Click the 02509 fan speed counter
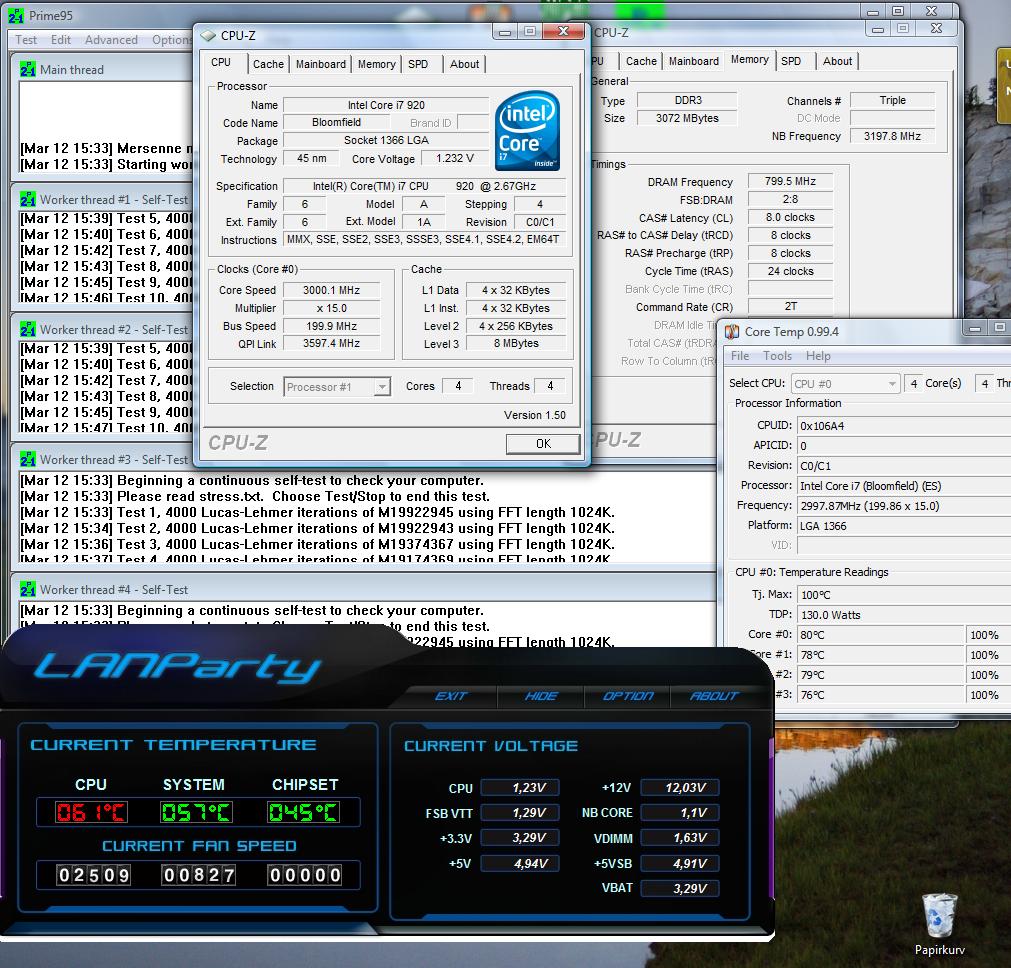The width and height of the screenshot is (1011, 968). (x=93, y=875)
